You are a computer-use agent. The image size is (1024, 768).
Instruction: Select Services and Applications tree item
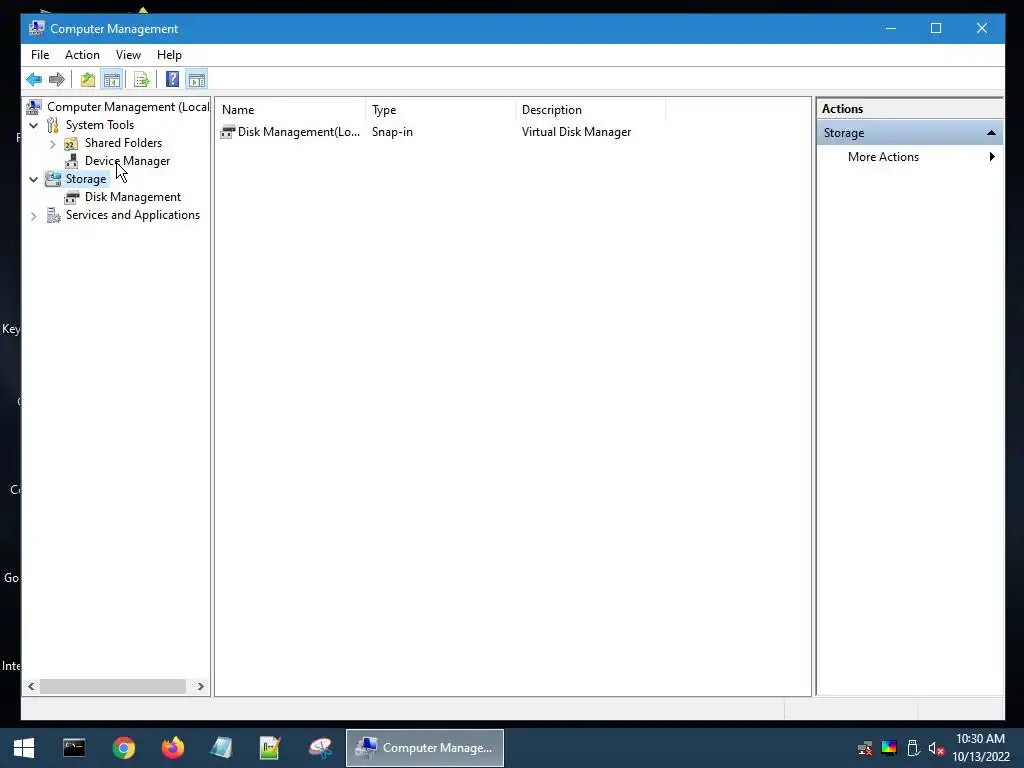[x=133, y=215]
